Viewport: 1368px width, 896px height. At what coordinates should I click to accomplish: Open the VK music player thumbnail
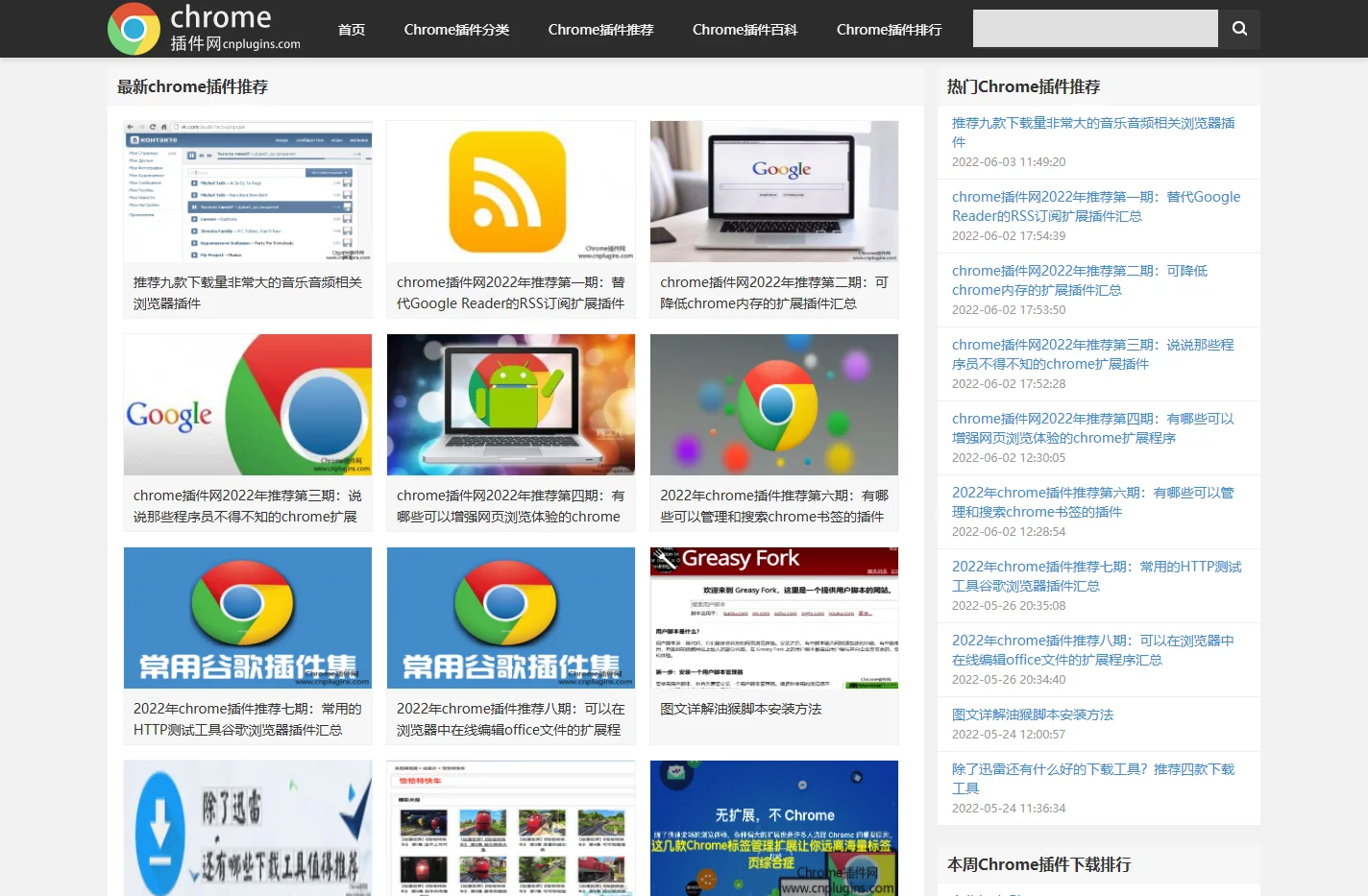[248, 191]
